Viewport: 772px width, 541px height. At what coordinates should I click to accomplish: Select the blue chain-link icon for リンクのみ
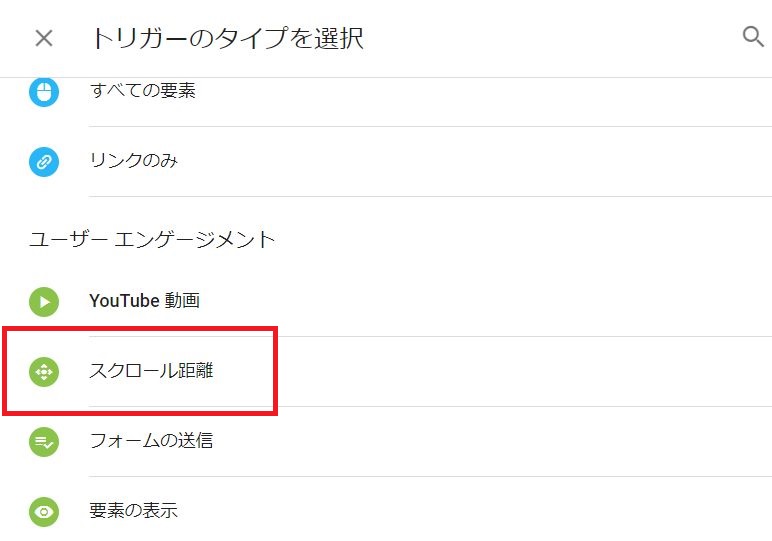[x=44, y=161]
